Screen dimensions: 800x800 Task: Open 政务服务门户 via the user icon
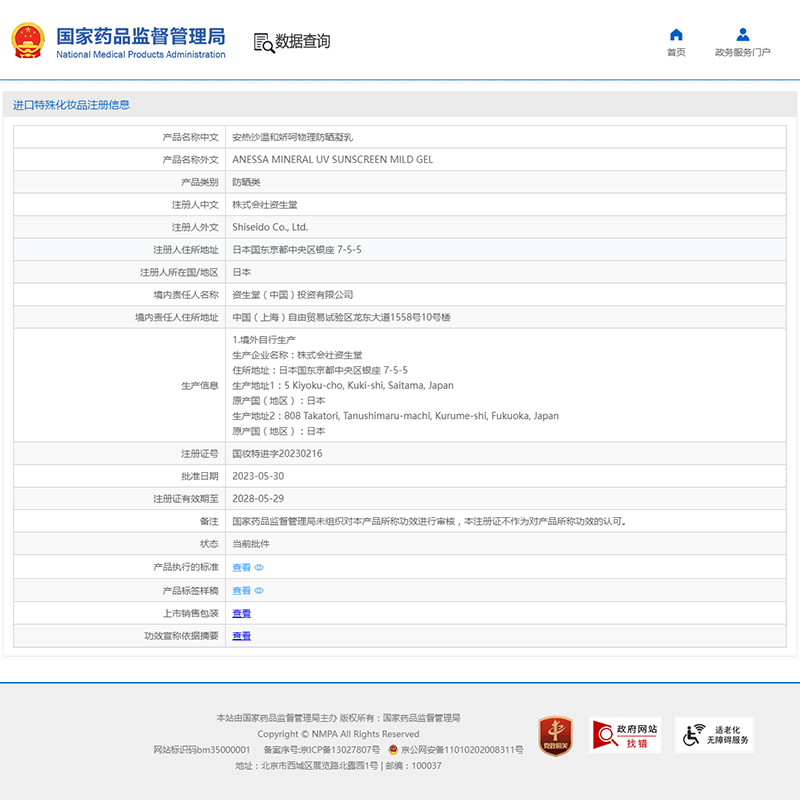pos(742,35)
